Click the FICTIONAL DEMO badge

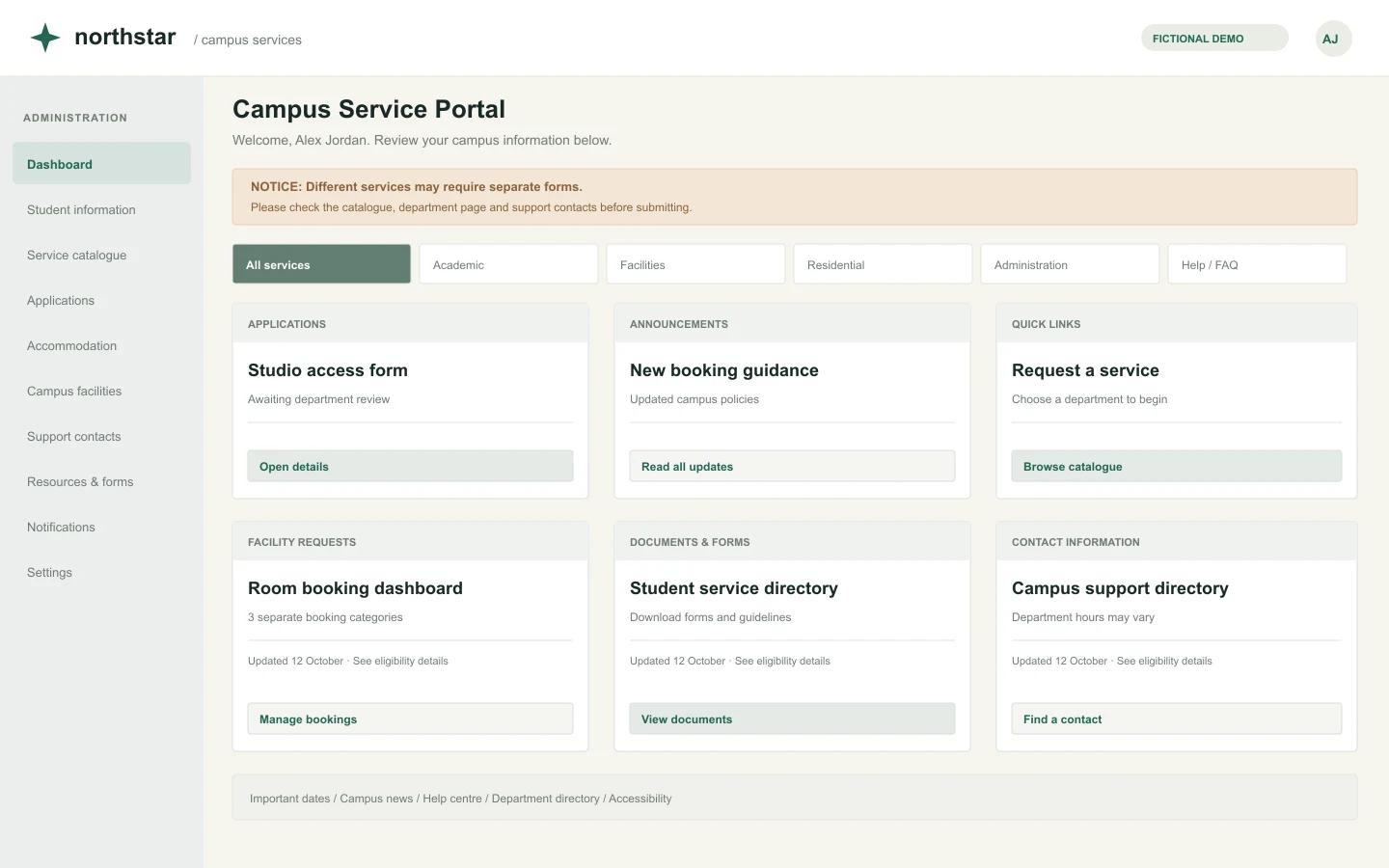pyautogui.click(x=1214, y=39)
